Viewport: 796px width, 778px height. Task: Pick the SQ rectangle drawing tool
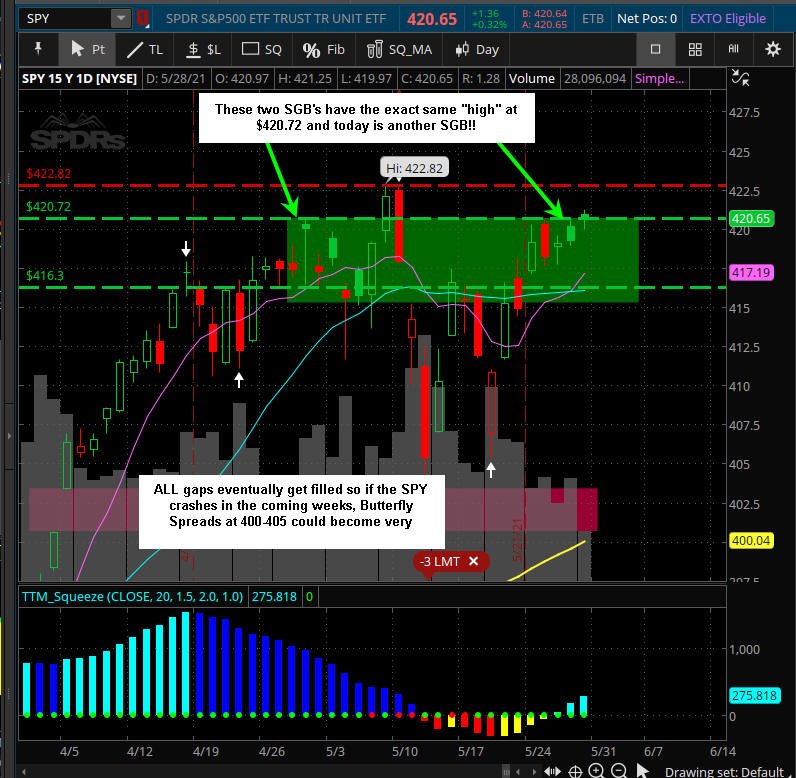(x=261, y=49)
